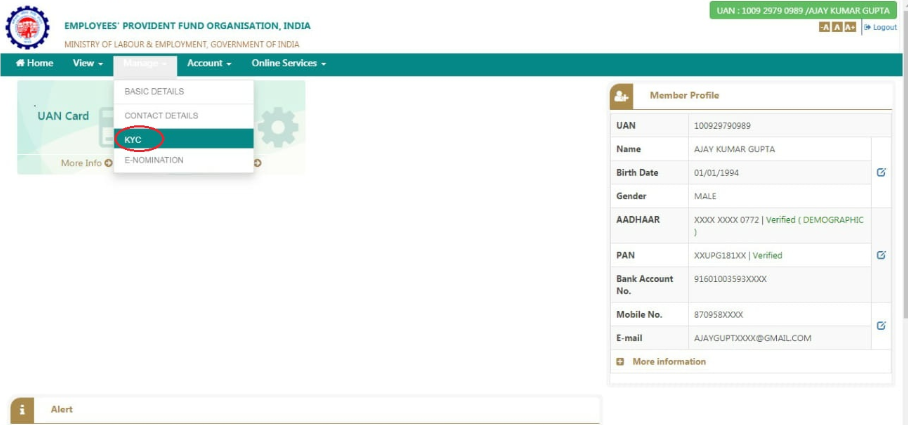
Task: Open the Online Services dropdown
Action: (x=288, y=63)
